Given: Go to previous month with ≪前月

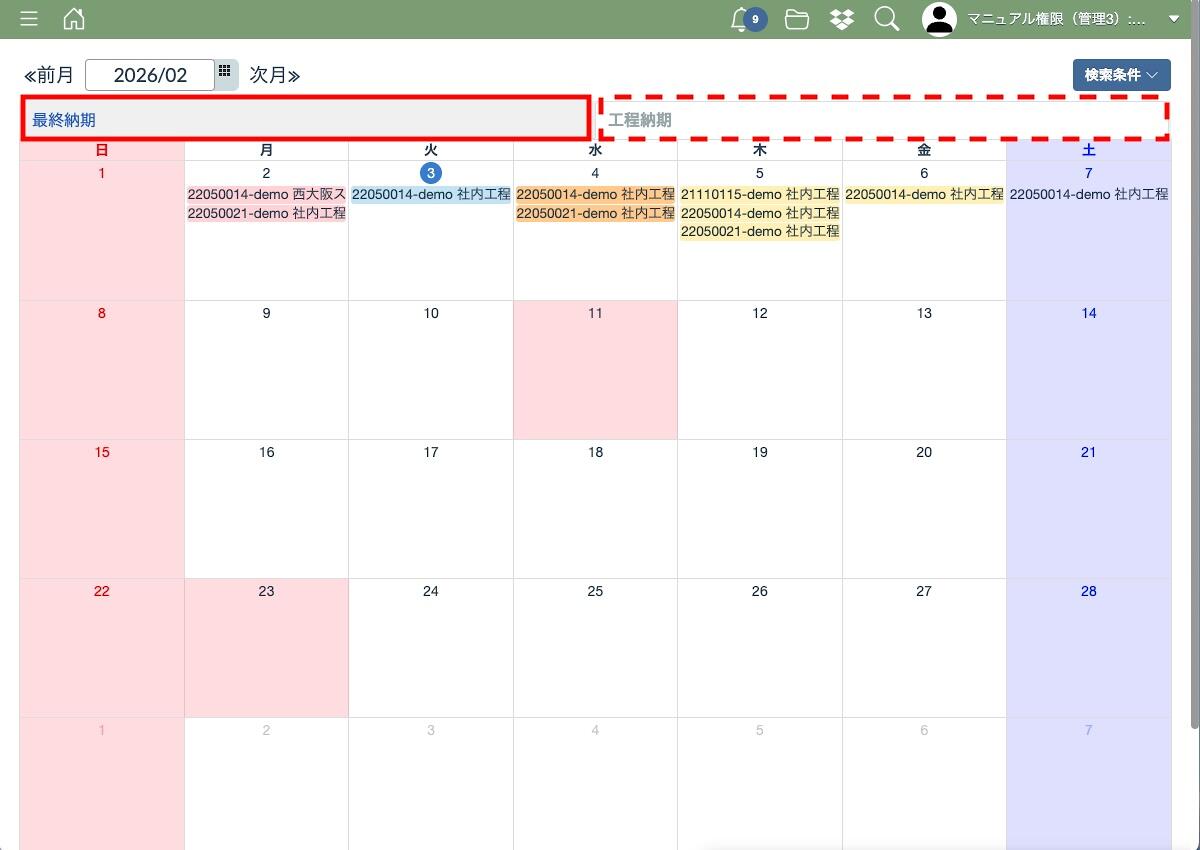Looking at the screenshot, I should pyautogui.click(x=49, y=75).
